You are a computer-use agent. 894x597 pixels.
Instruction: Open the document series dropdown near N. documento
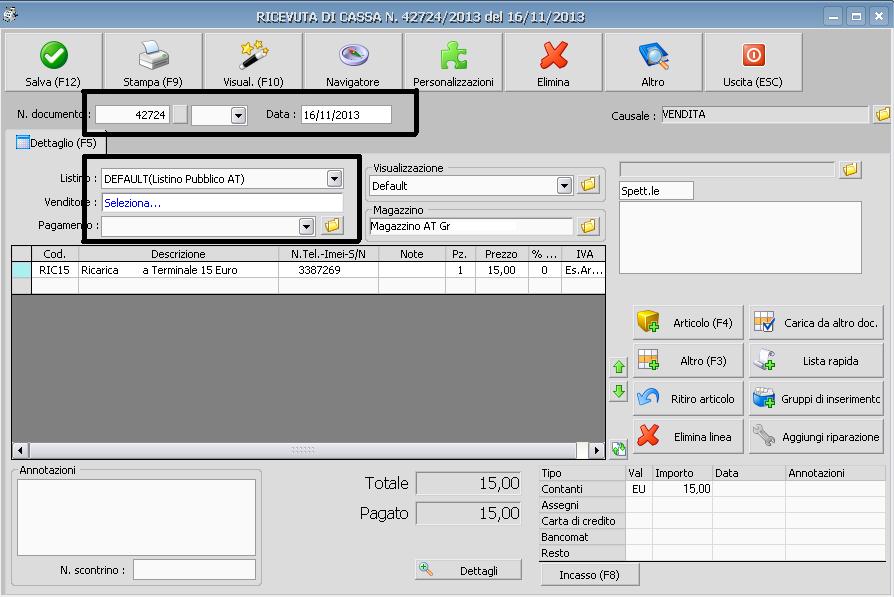click(x=238, y=115)
